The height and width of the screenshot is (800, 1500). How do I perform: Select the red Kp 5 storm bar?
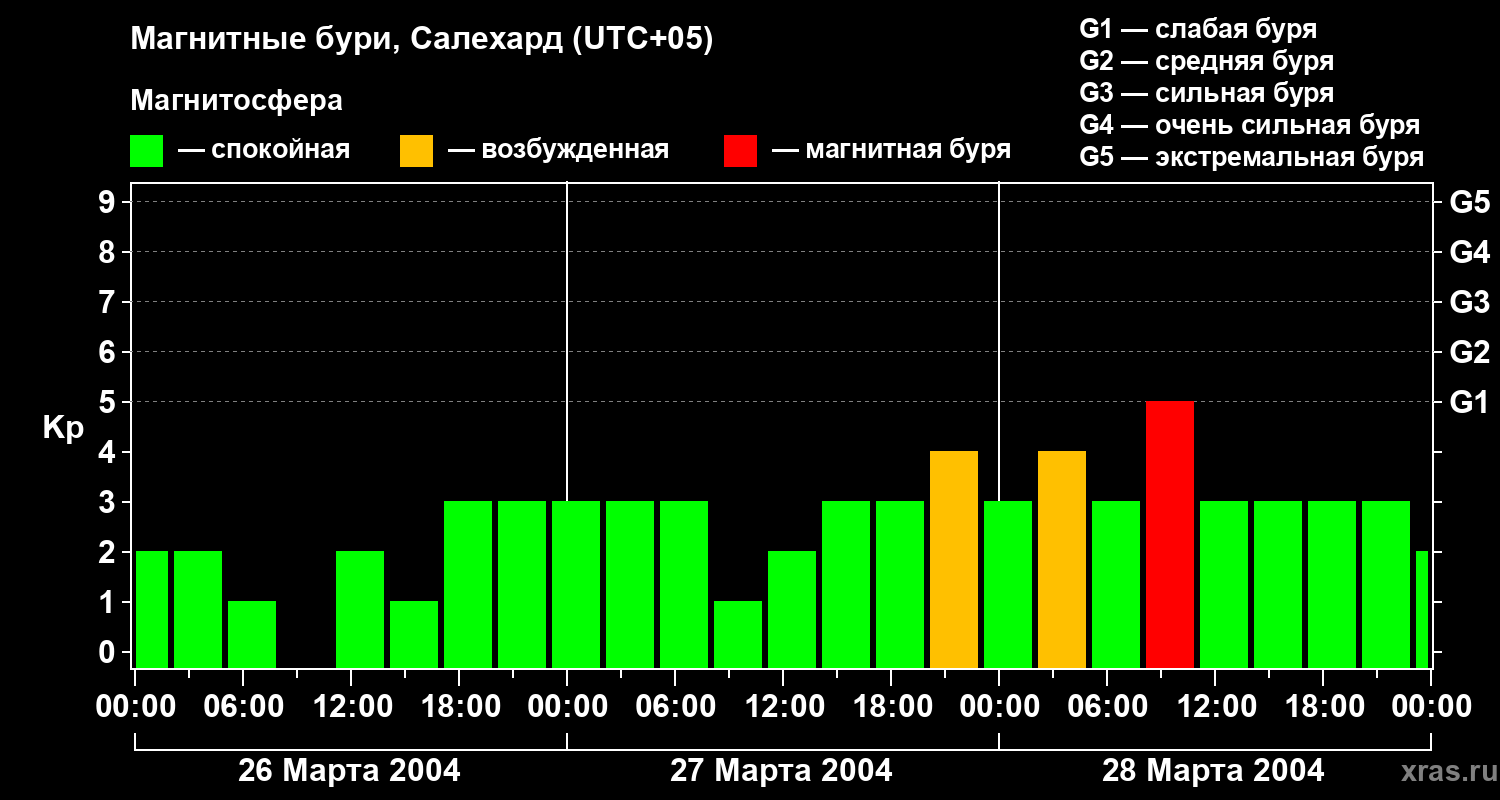click(1170, 535)
